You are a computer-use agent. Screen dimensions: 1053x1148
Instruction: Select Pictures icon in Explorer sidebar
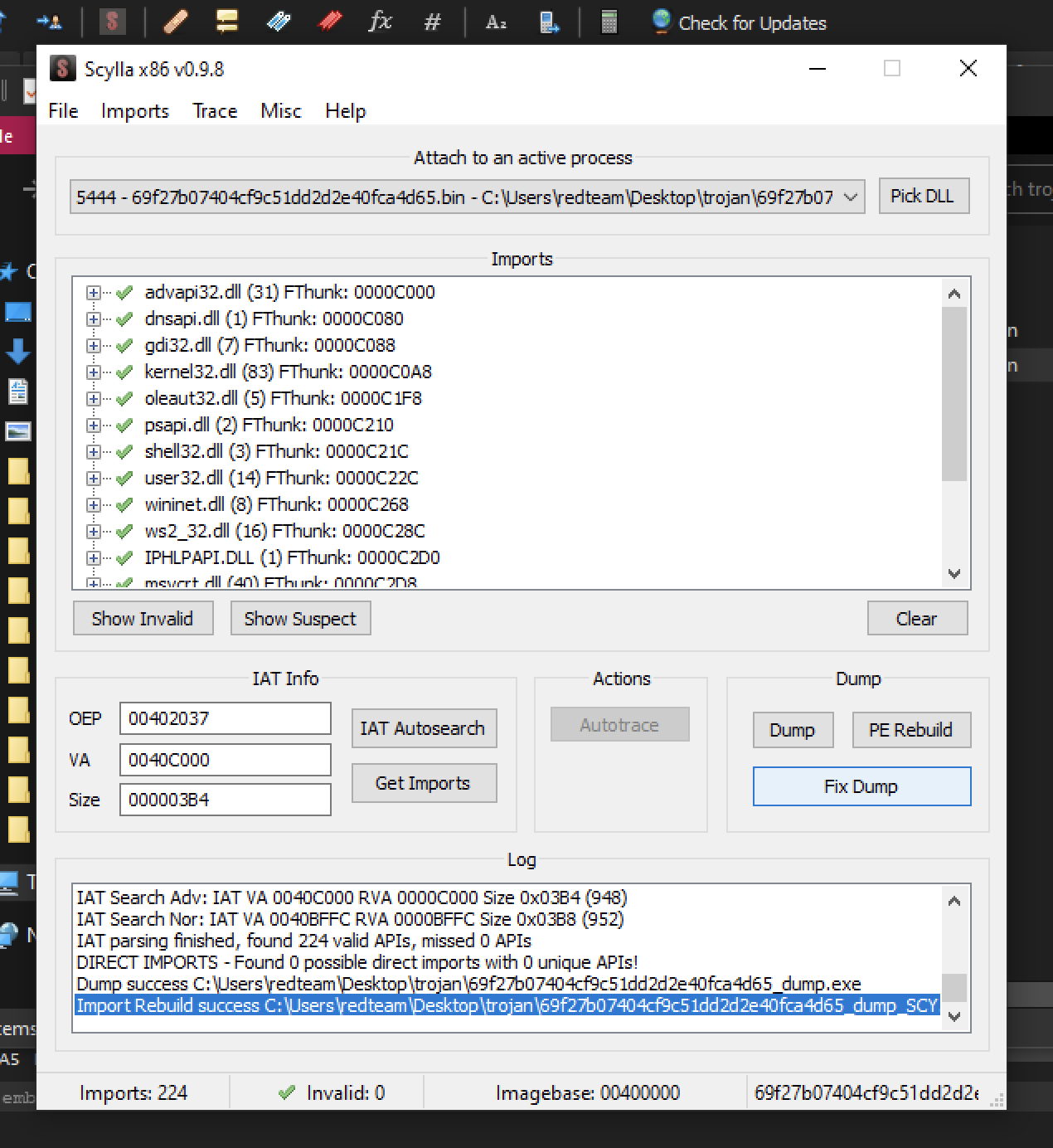pos(17,431)
